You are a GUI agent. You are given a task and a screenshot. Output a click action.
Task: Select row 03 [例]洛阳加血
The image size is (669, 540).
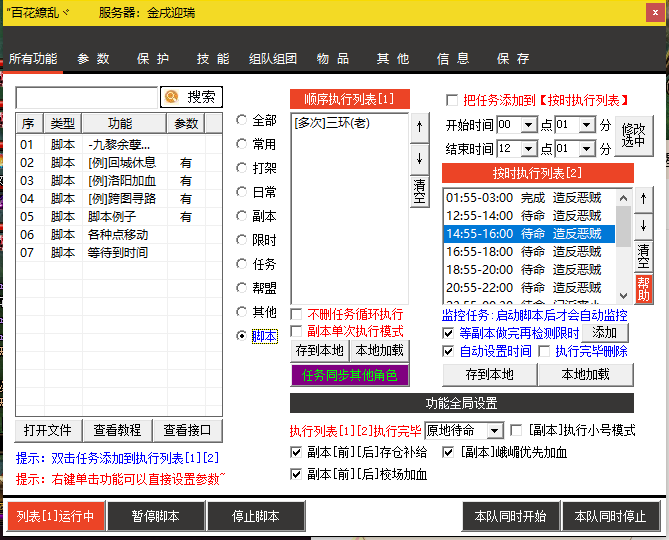coord(119,181)
